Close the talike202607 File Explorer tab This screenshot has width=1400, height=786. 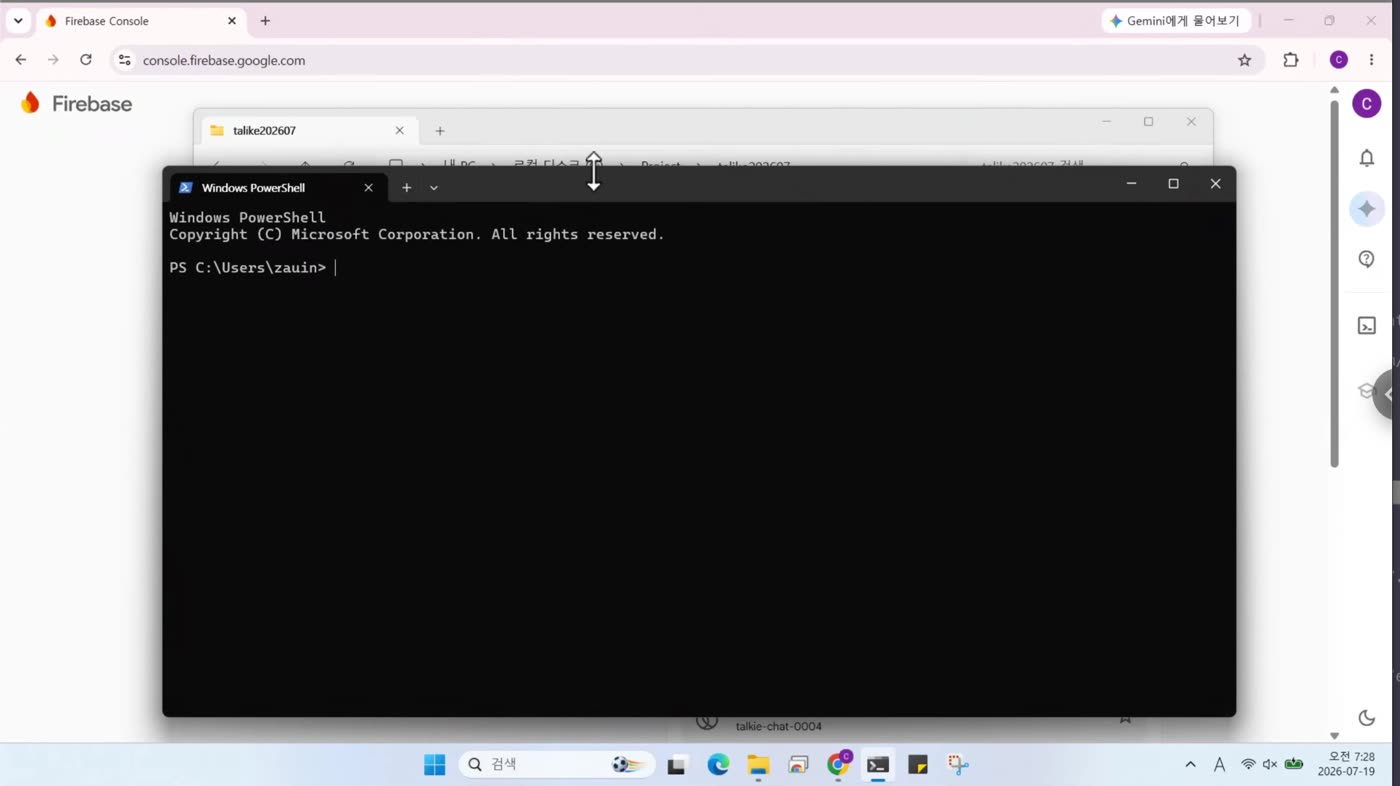399,130
